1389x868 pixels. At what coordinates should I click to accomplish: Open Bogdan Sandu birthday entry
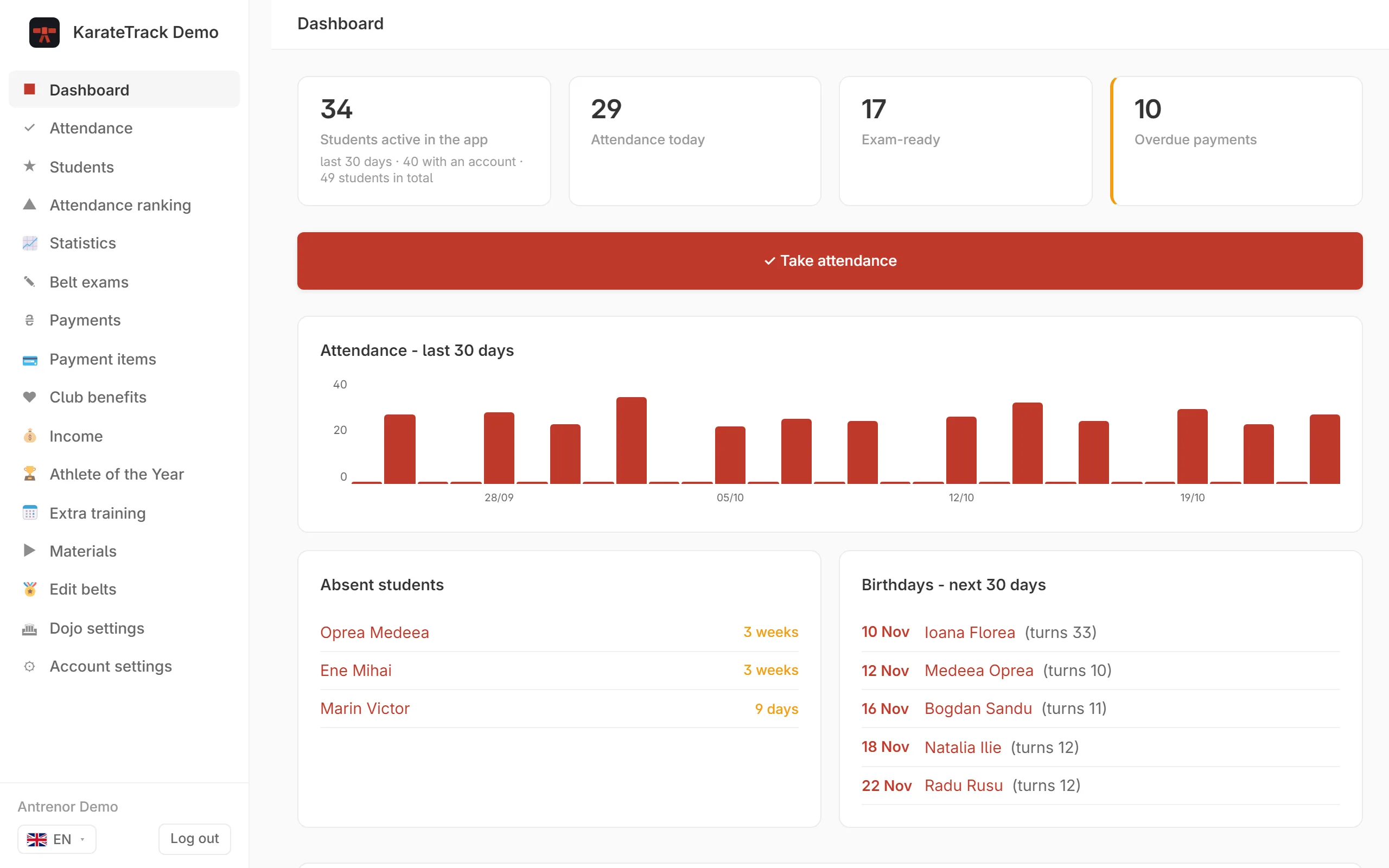pyautogui.click(x=978, y=709)
